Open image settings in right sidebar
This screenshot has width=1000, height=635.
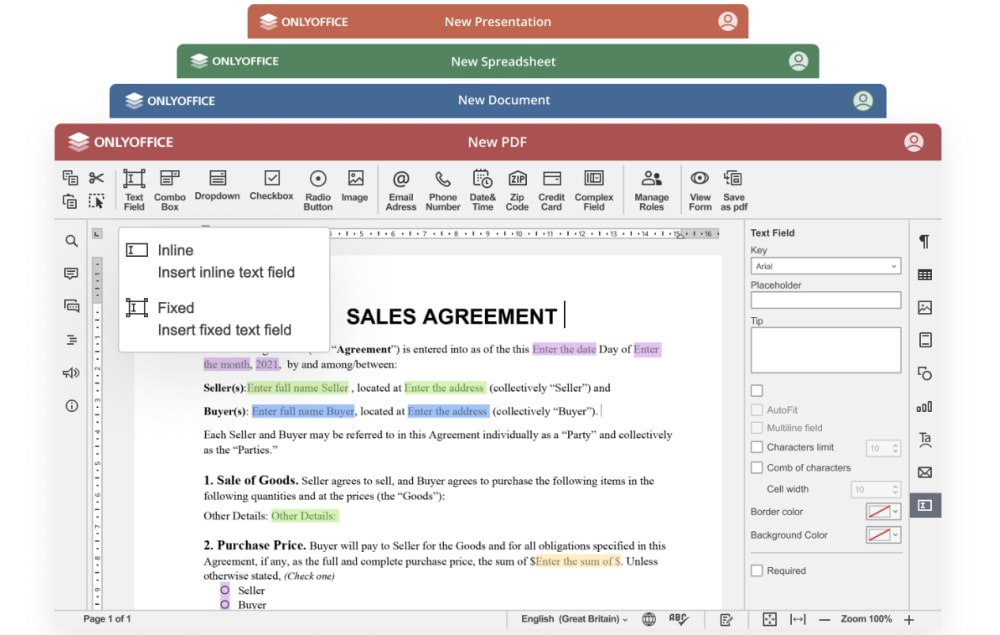pyautogui.click(x=925, y=307)
